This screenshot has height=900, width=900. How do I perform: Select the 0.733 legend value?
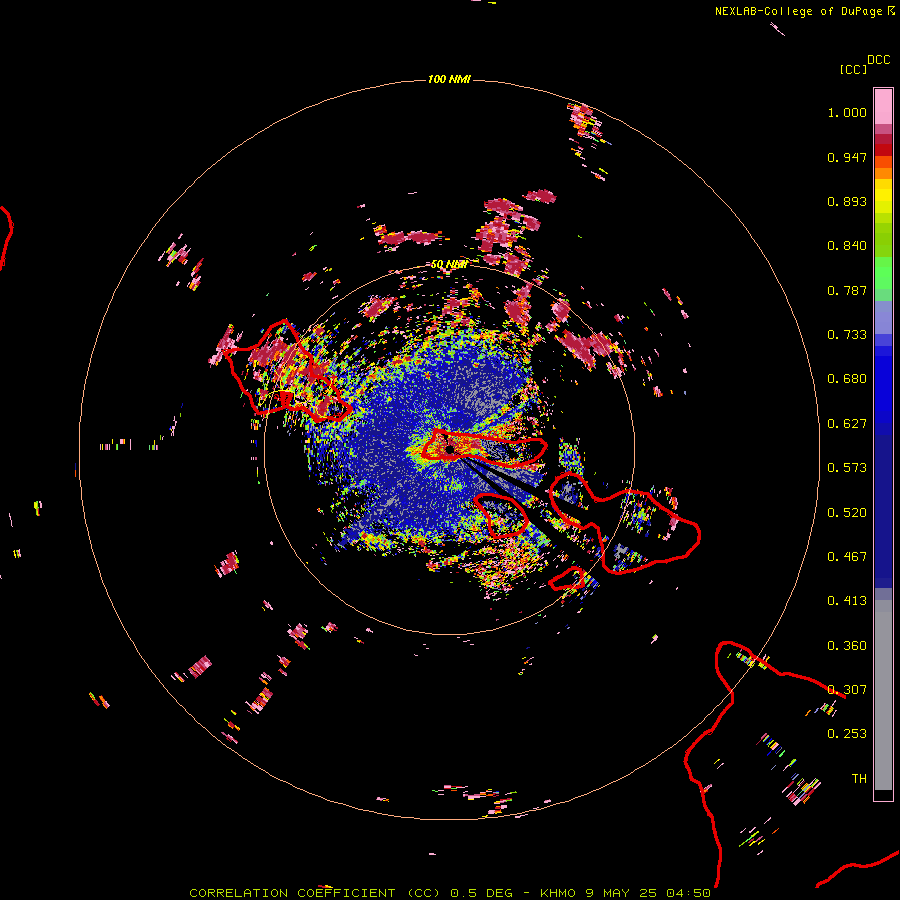[847, 335]
